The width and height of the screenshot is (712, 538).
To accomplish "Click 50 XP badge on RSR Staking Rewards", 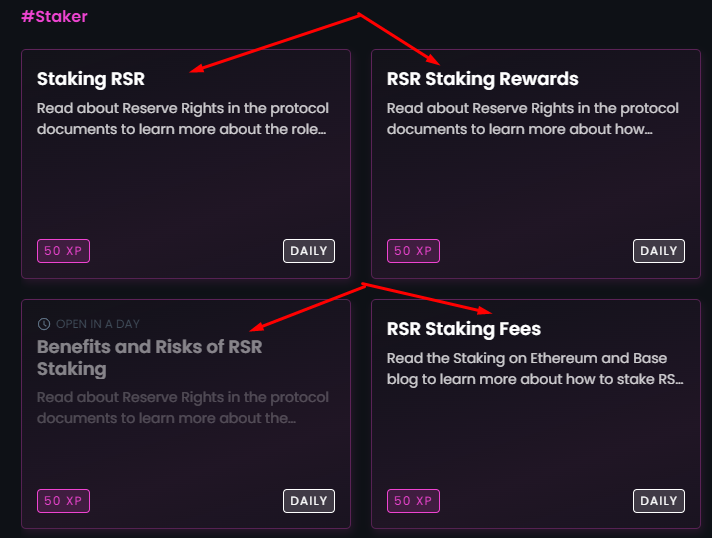I will (x=413, y=251).
